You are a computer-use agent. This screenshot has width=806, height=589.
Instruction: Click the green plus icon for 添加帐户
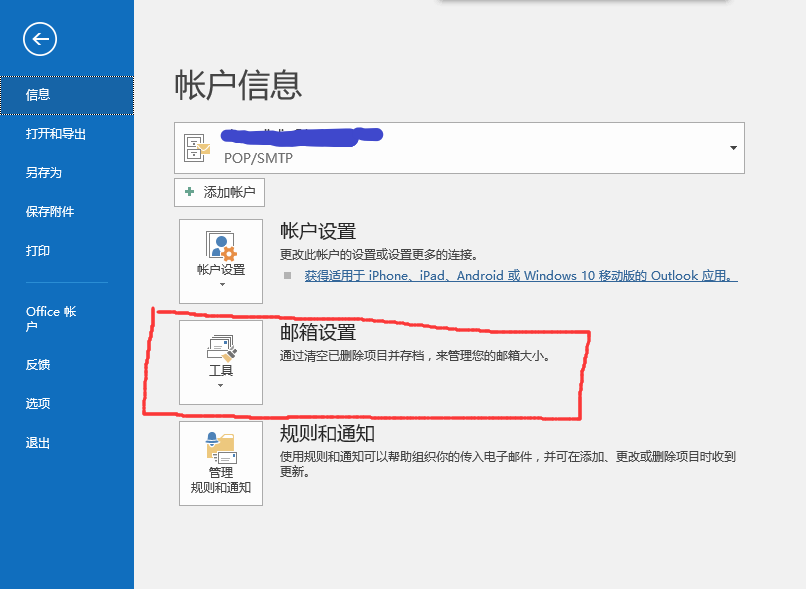click(x=190, y=192)
